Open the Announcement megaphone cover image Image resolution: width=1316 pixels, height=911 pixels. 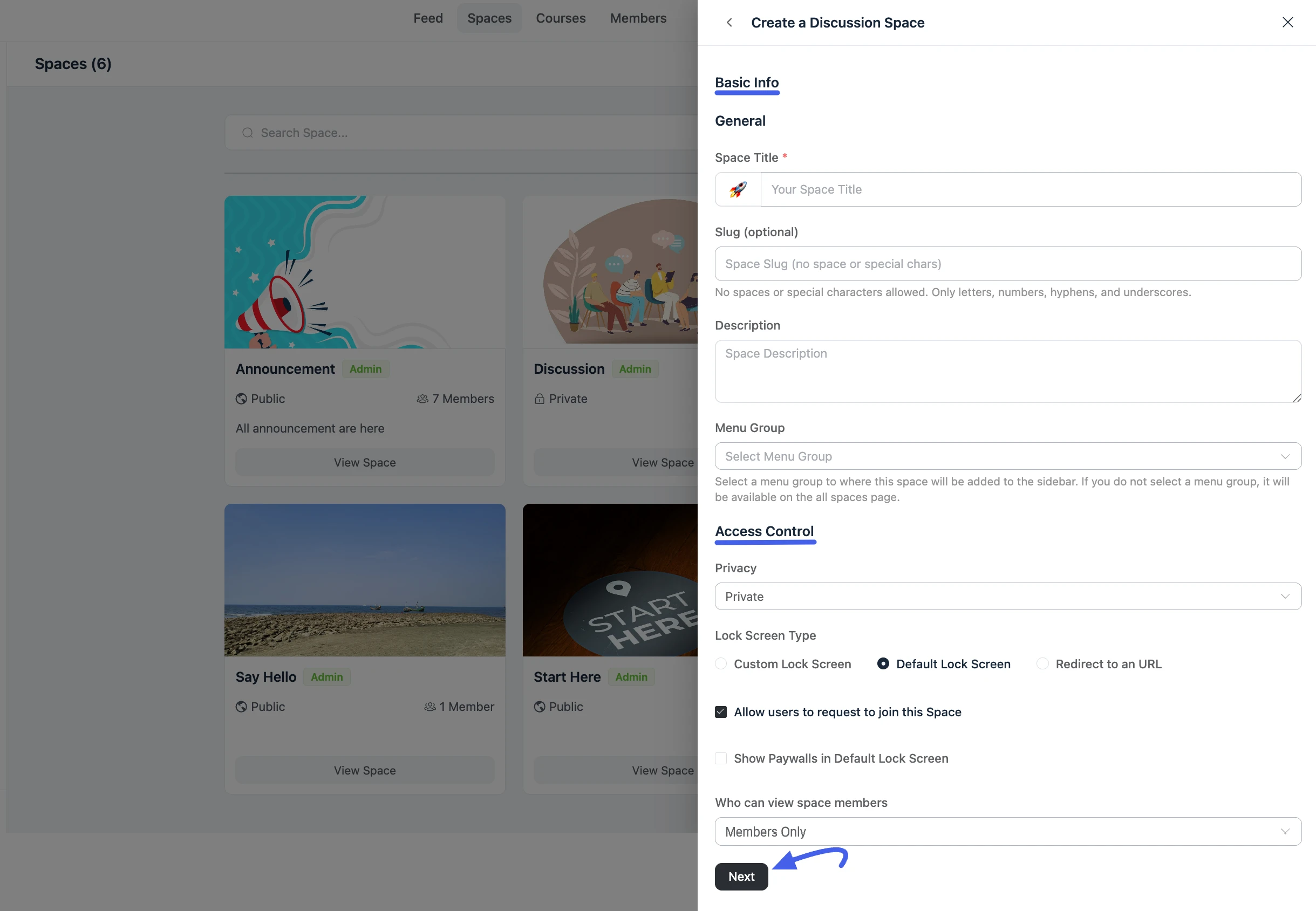365,272
